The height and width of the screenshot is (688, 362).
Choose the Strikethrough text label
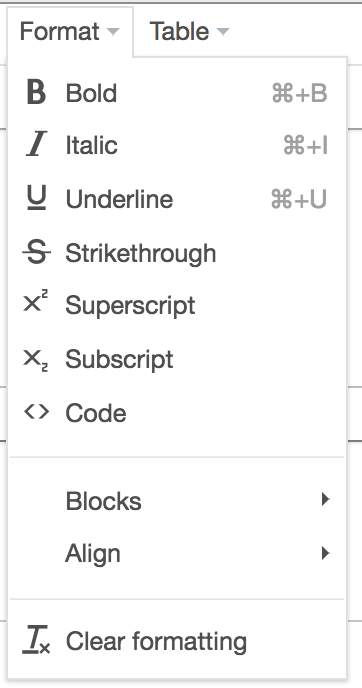click(141, 253)
